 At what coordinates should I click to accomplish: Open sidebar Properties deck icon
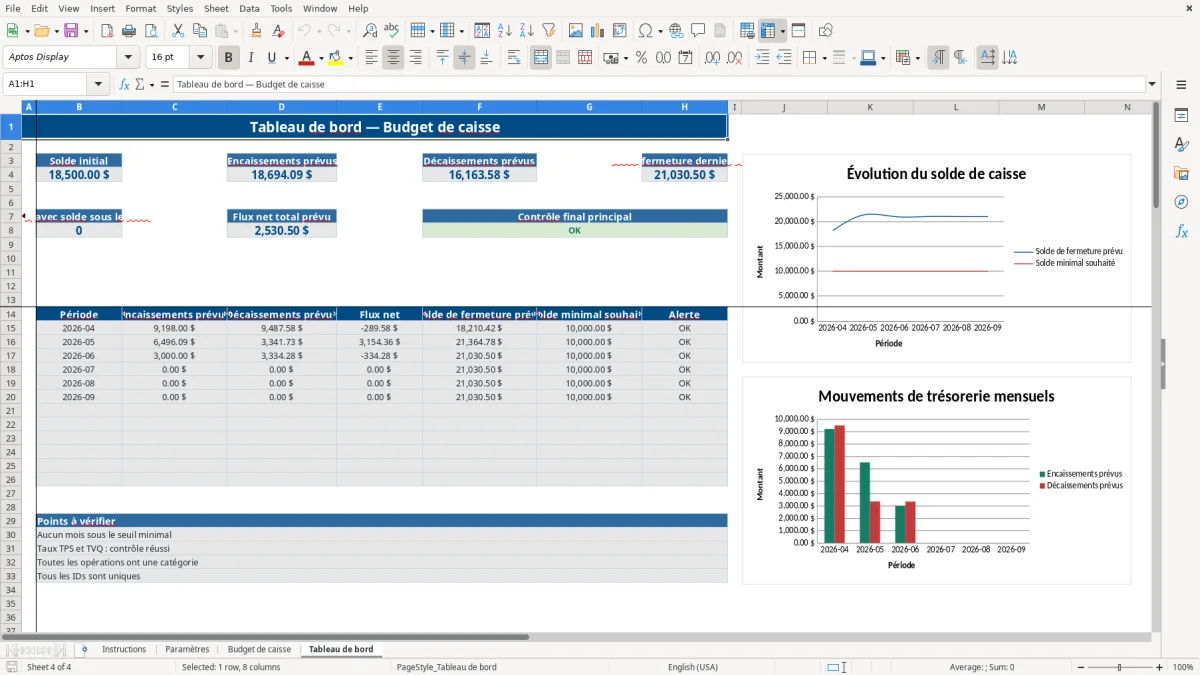[1181, 116]
